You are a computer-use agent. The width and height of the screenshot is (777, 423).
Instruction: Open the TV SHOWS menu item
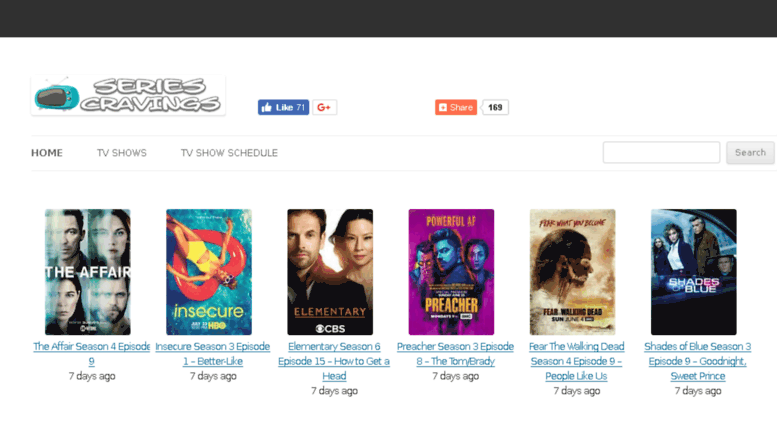click(122, 153)
